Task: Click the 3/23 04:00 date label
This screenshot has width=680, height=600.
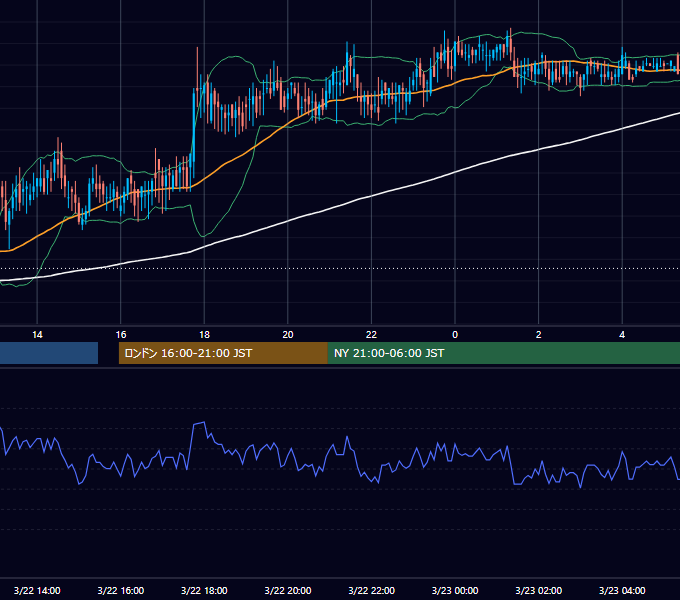Action: tap(622, 590)
